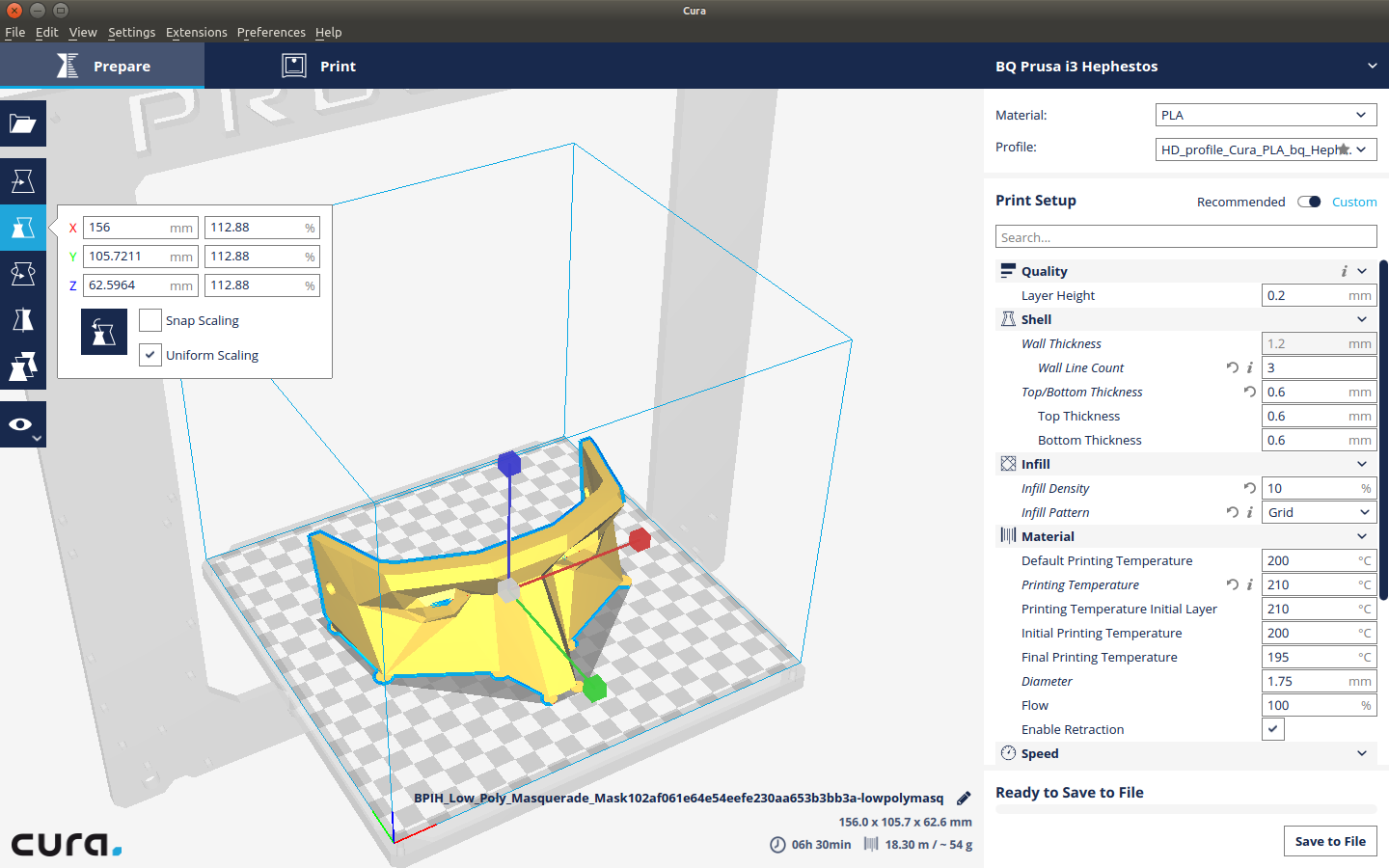
Task: Click the Print stage monitor icon
Action: pyautogui.click(x=294, y=66)
